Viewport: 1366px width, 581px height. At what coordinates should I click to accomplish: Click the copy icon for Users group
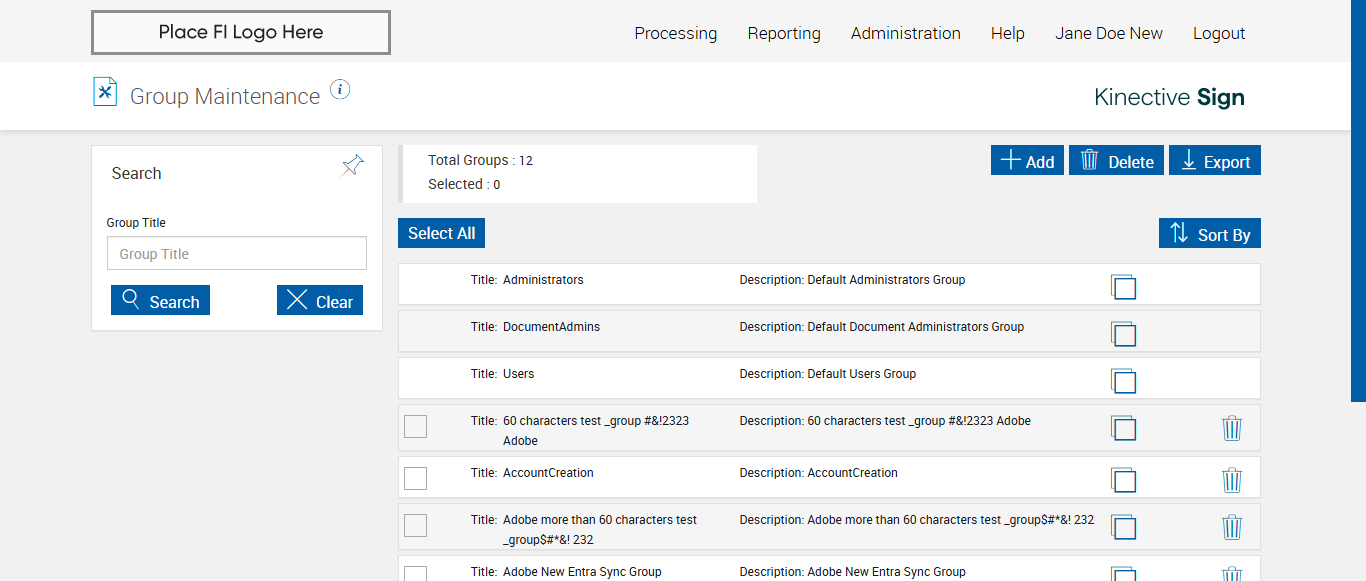pyautogui.click(x=1123, y=381)
